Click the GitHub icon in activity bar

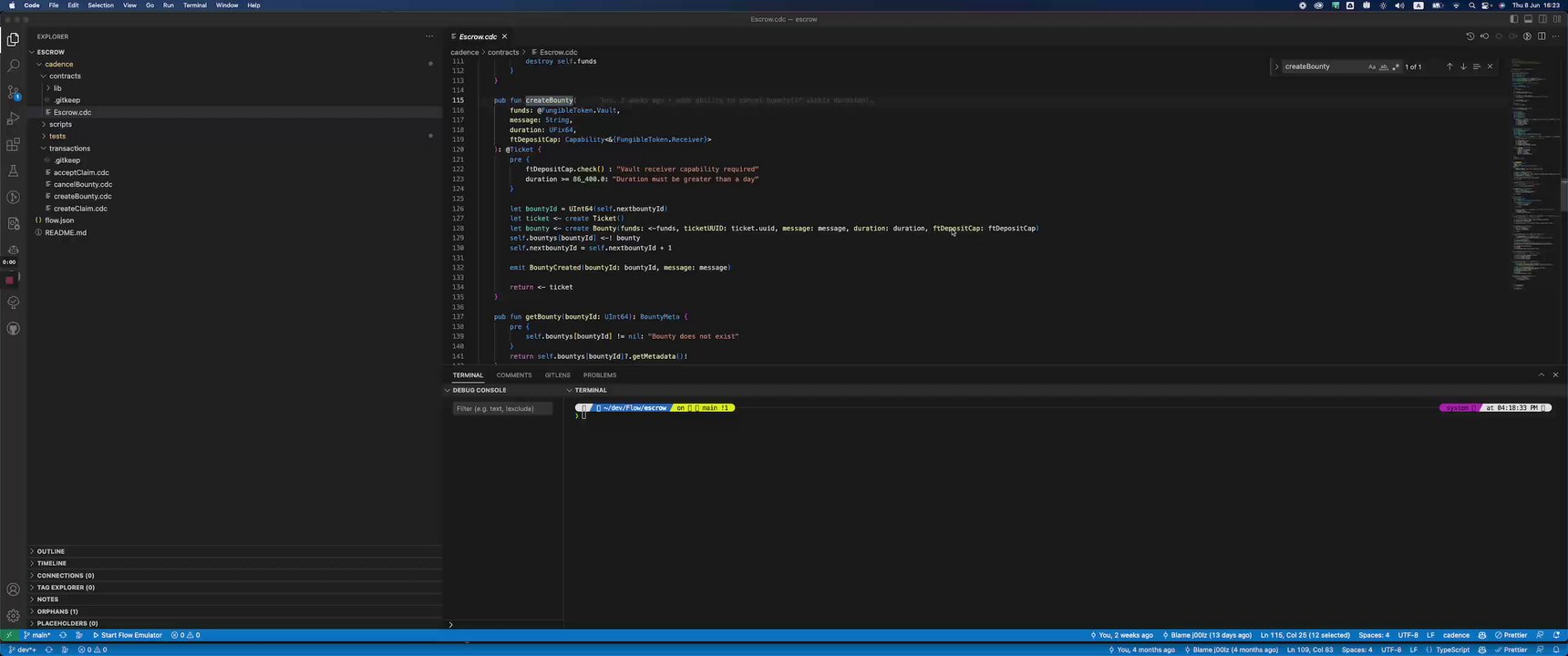(x=13, y=329)
